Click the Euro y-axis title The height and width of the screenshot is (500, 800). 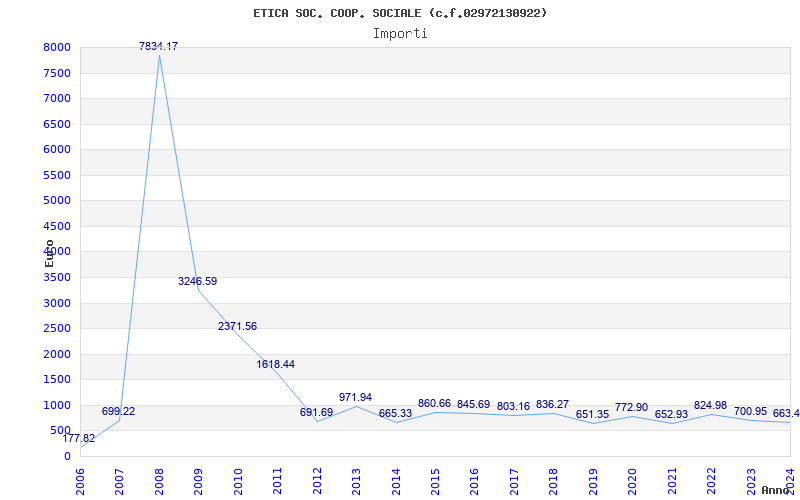(49, 253)
